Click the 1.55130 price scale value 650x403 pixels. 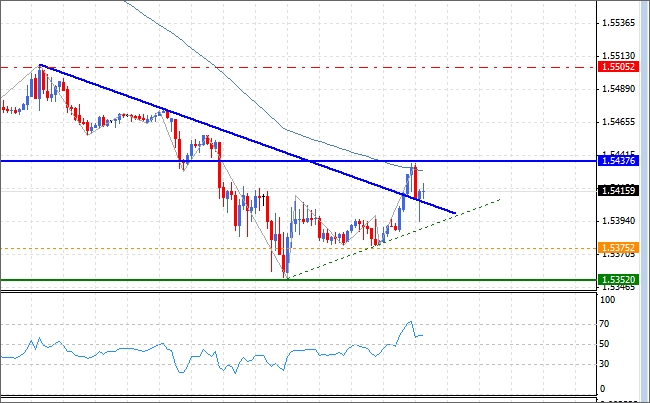point(618,56)
